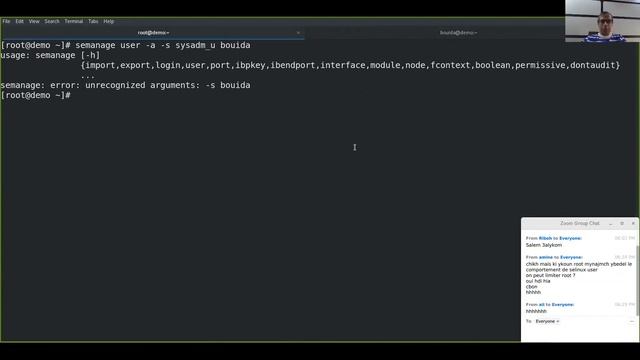Click sender name amine in chat
The width and height of the screenshot is (640, 360).
click(546, 257)
